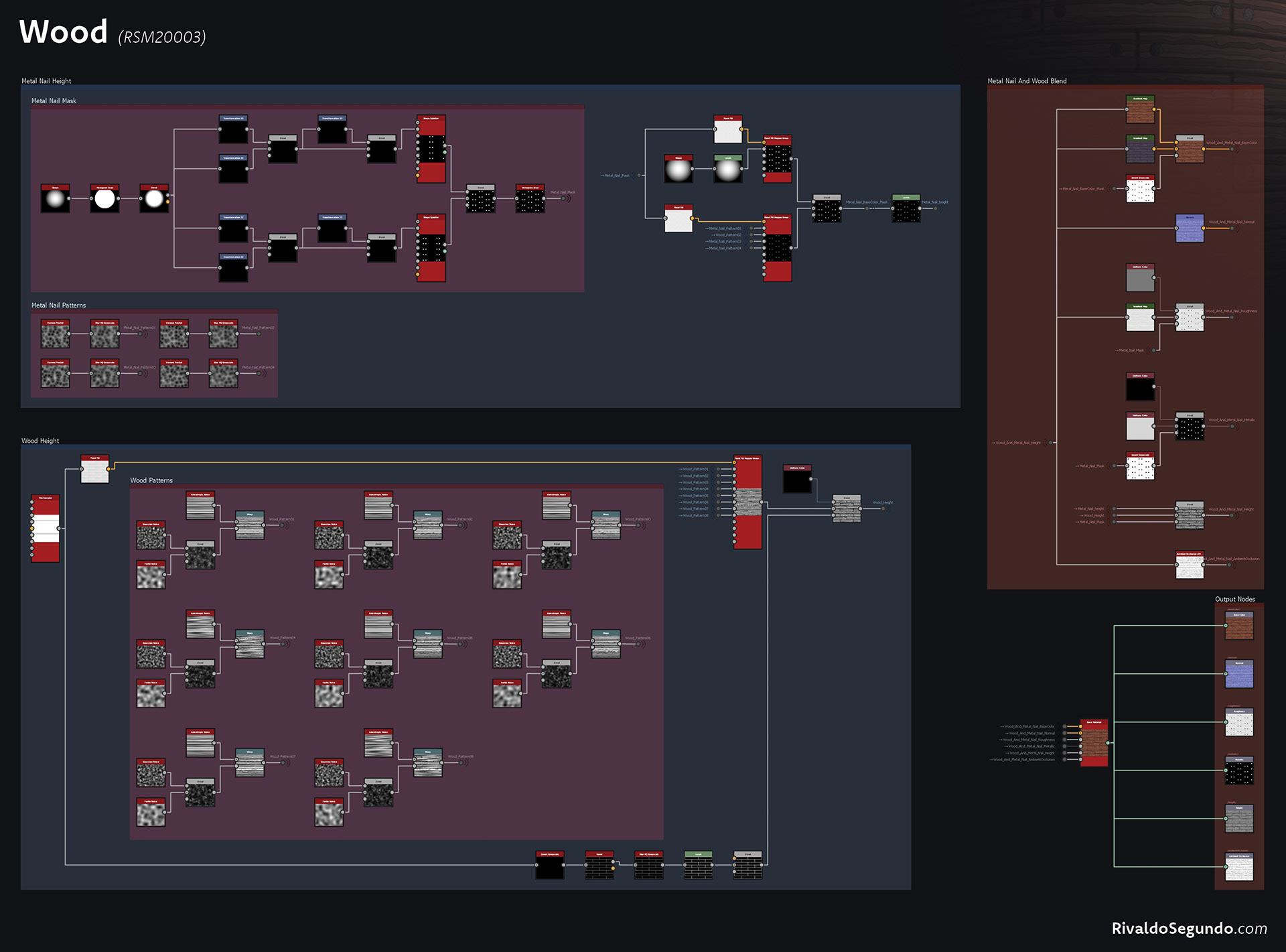Select the Wood Patterns frame label
Viewport: 1286px width, 952px height.
pyautogui.click(x=151, y=480)
